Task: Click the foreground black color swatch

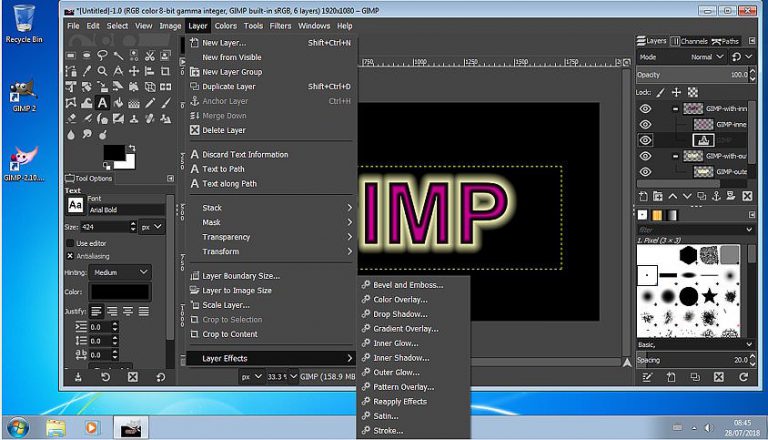Action: 114,152
